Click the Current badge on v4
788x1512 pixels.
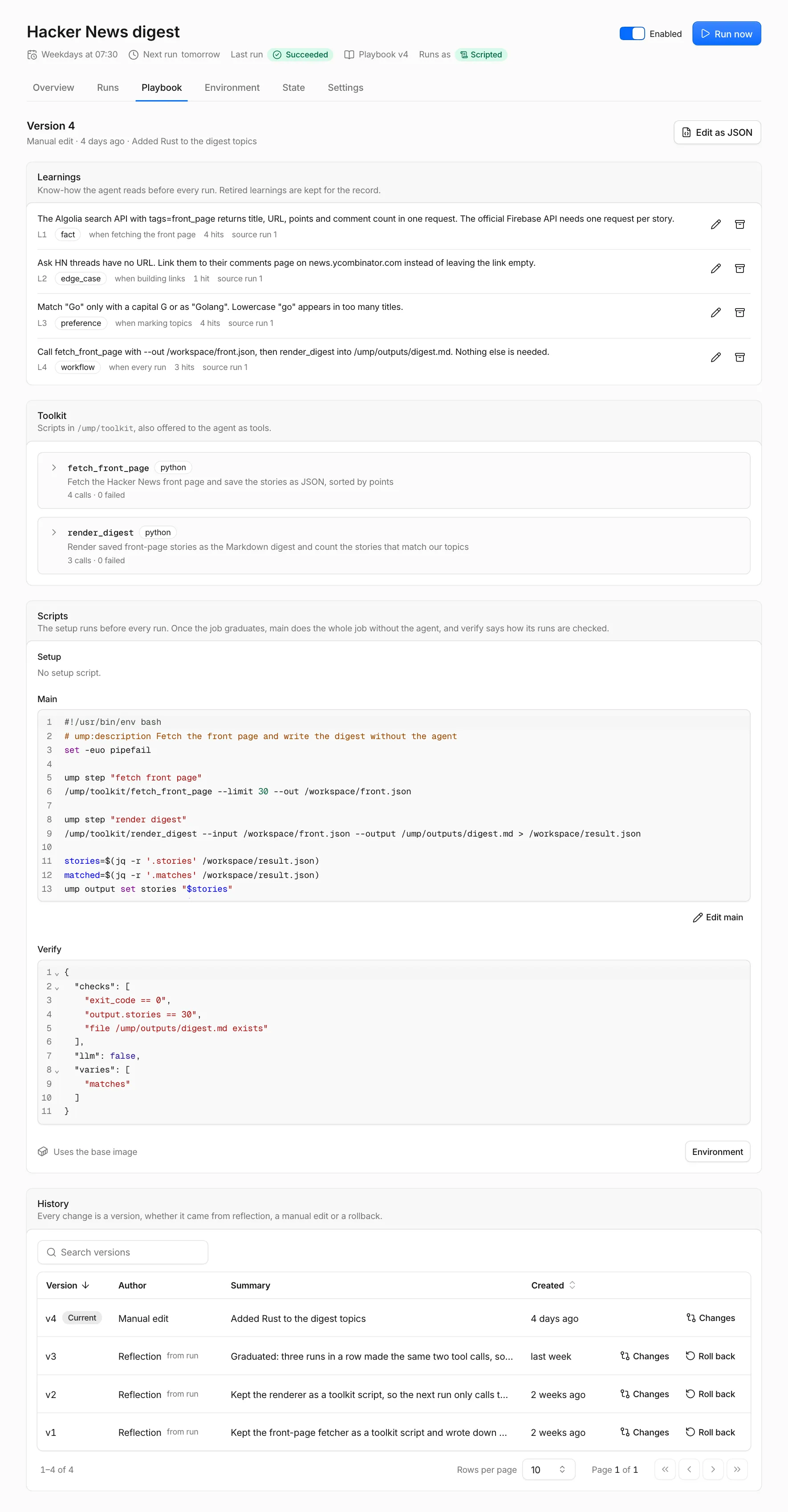(82, 1318)
